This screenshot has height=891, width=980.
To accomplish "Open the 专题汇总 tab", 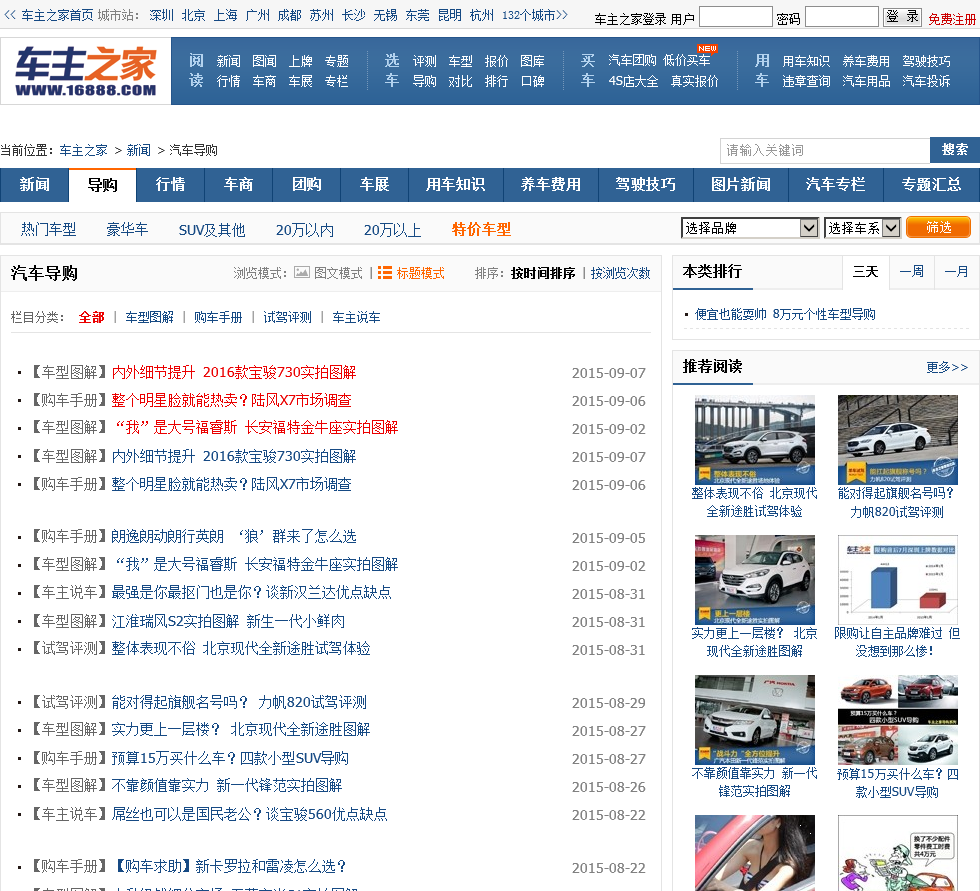I will pyautogui.click(x=931, y=185).
